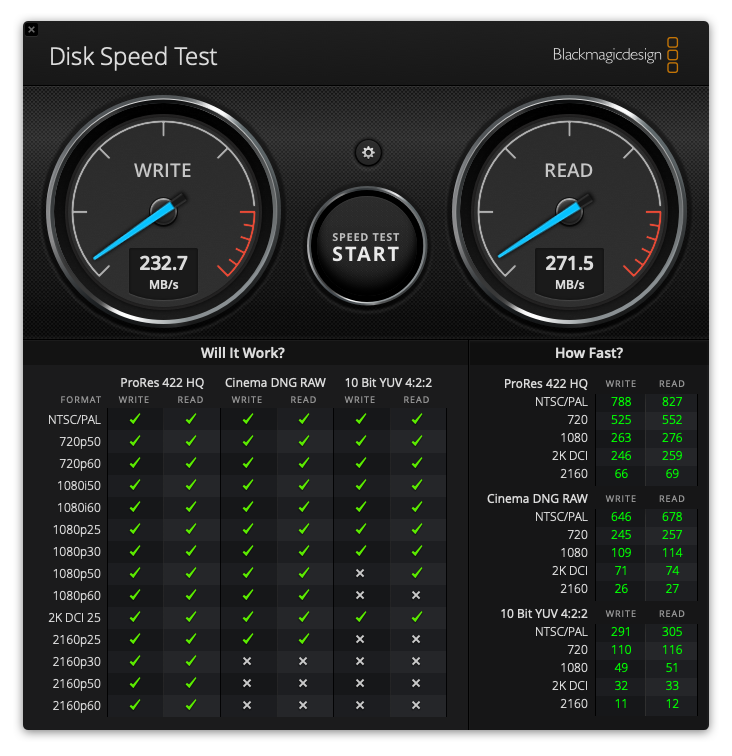Click Cinema DNG RAW heading in How Fast
Screen dimensions: 732x756
pyautogui.click(x=537, y=499)
